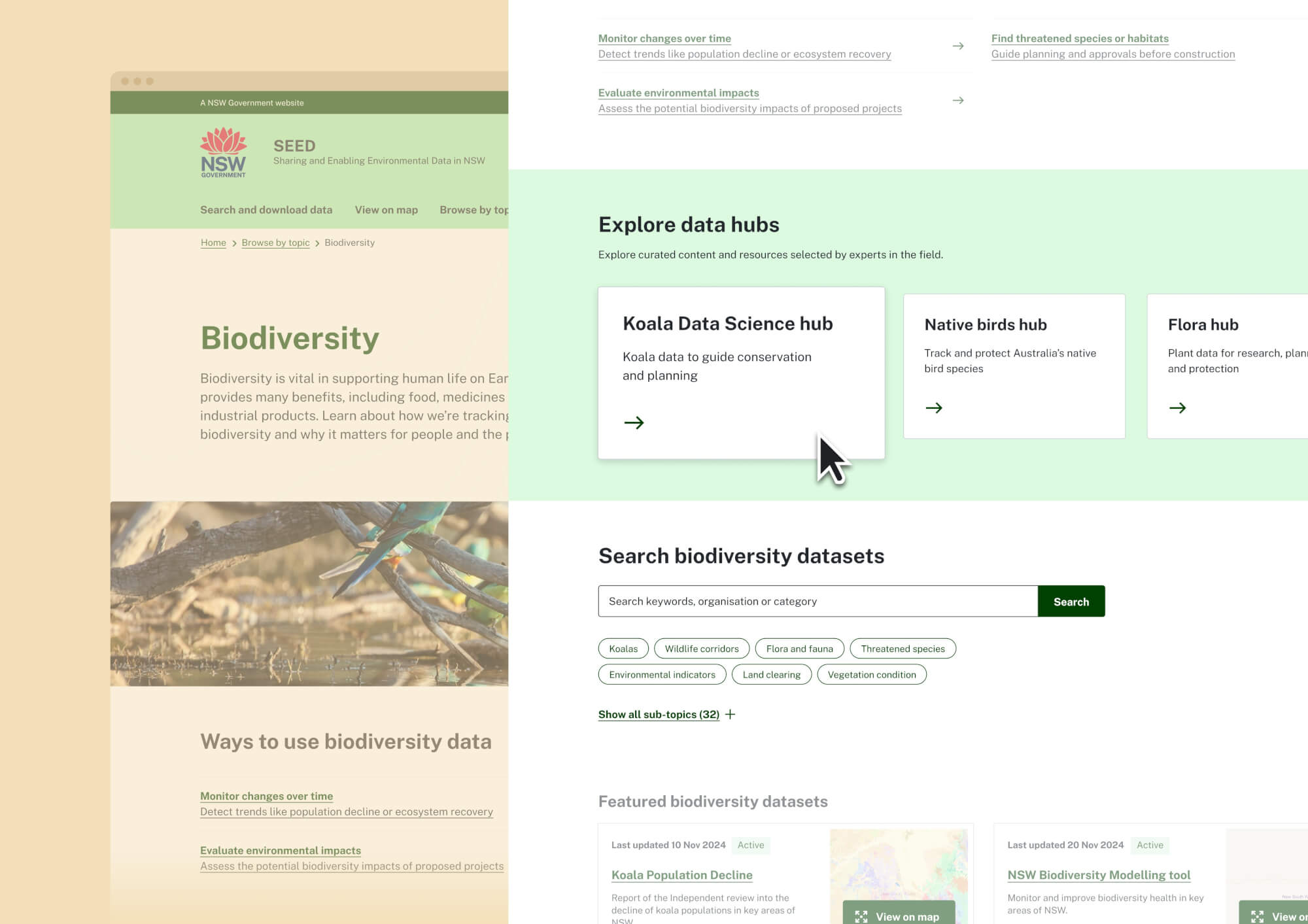Open Flora hub card title
The width and height of the screenshot is (1308, 924).
1203,325
